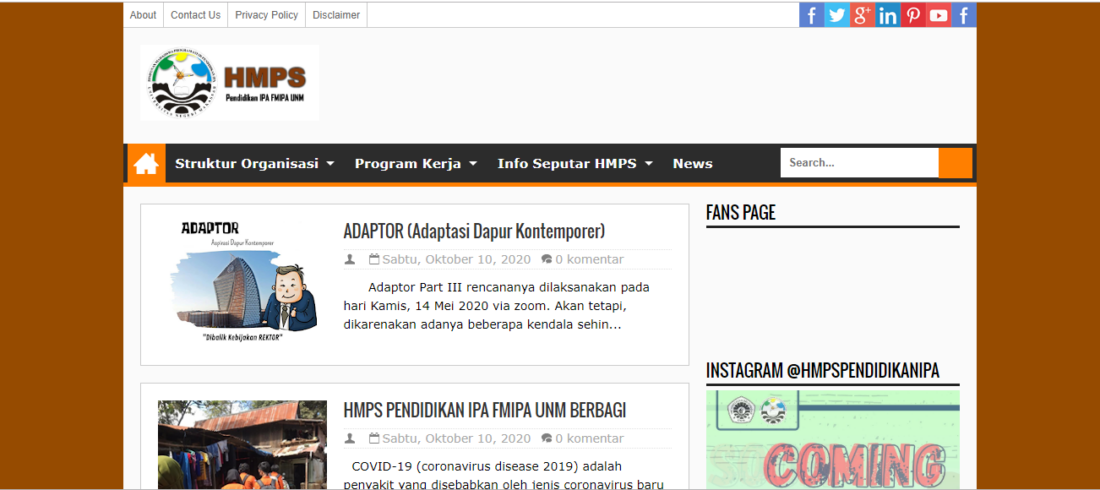This screenshot has width=1100, height=490.
Task: Open HMPS PENDIDIKAN IPA FMIPA UNM BERBAGI post
Action: (x=484, y=411)
